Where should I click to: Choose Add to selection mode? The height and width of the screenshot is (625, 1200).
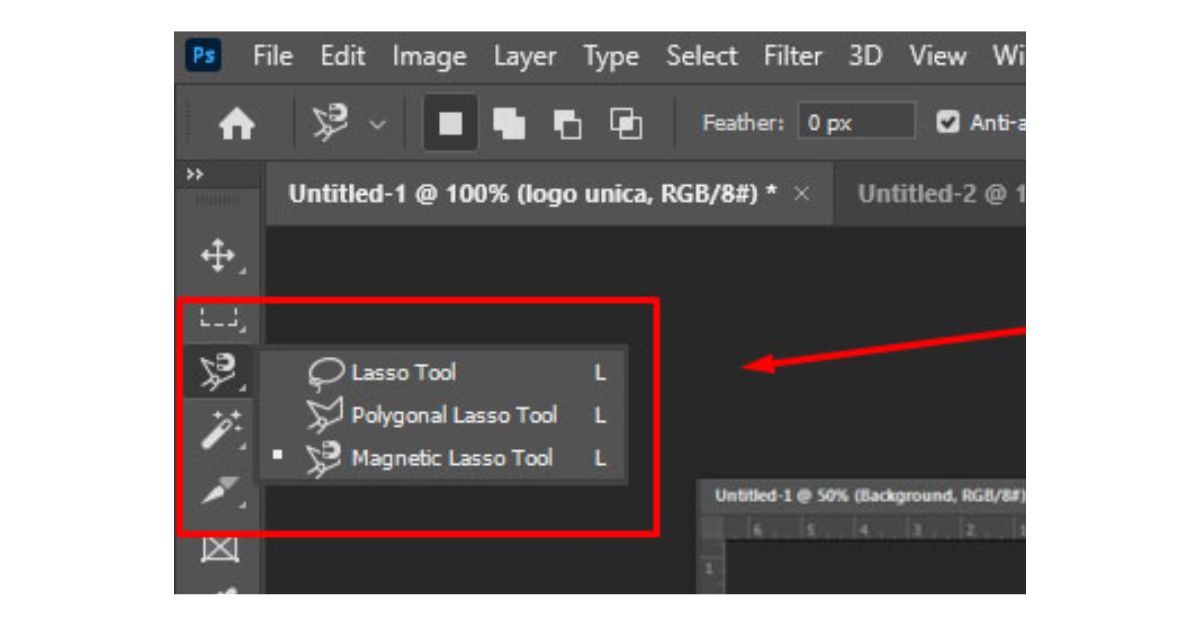[x=509, y=124]
